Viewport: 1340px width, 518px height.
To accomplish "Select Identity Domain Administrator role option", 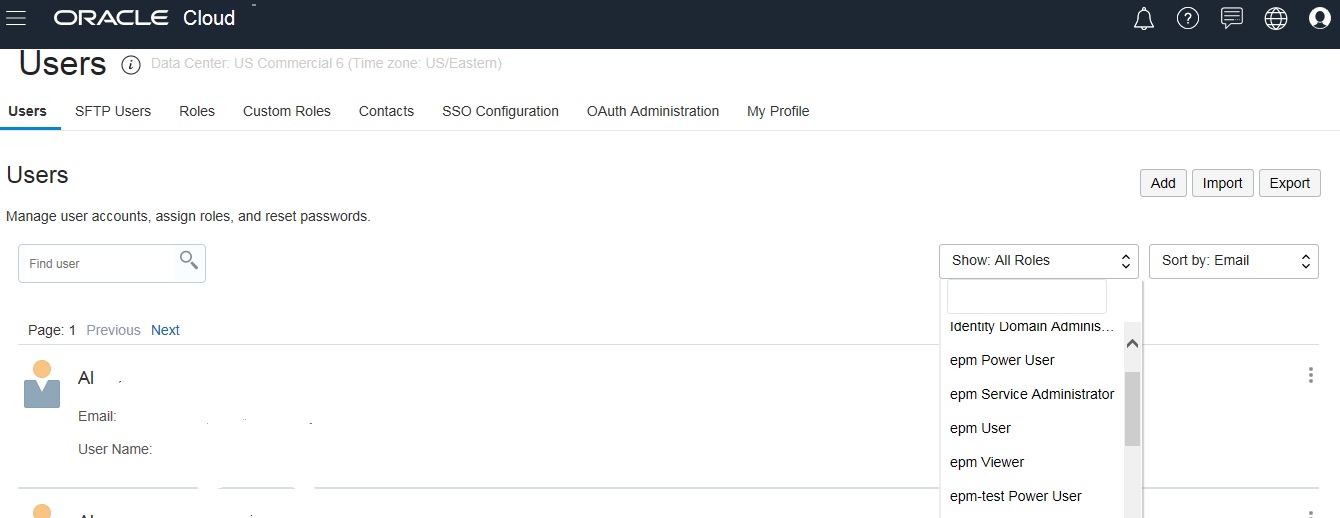I will [x=1032, y=327].
